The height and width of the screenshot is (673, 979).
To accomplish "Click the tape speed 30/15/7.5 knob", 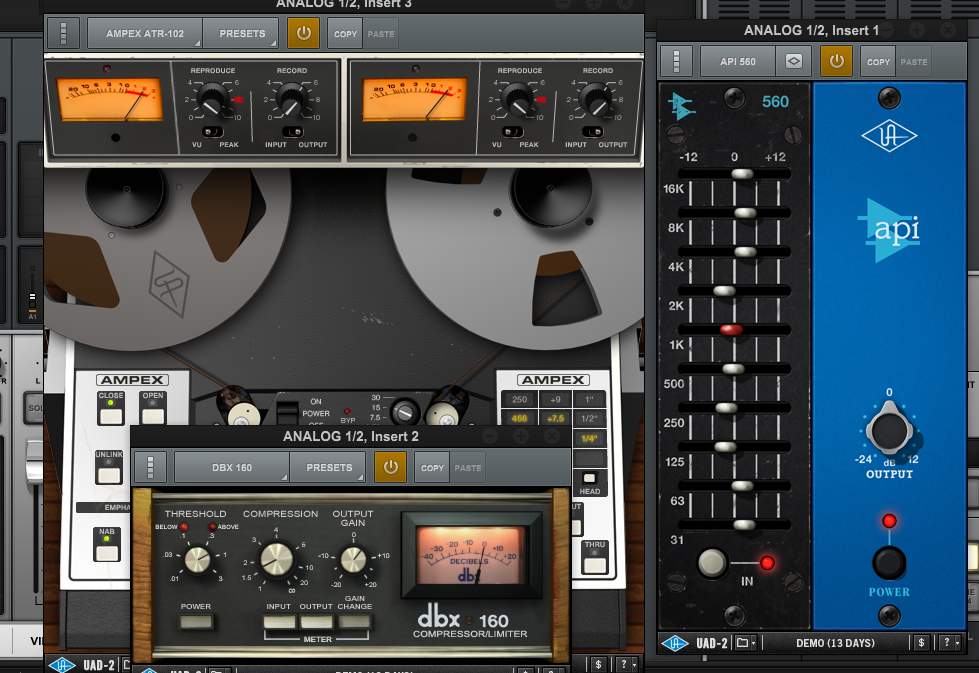I will click(405, 412).
